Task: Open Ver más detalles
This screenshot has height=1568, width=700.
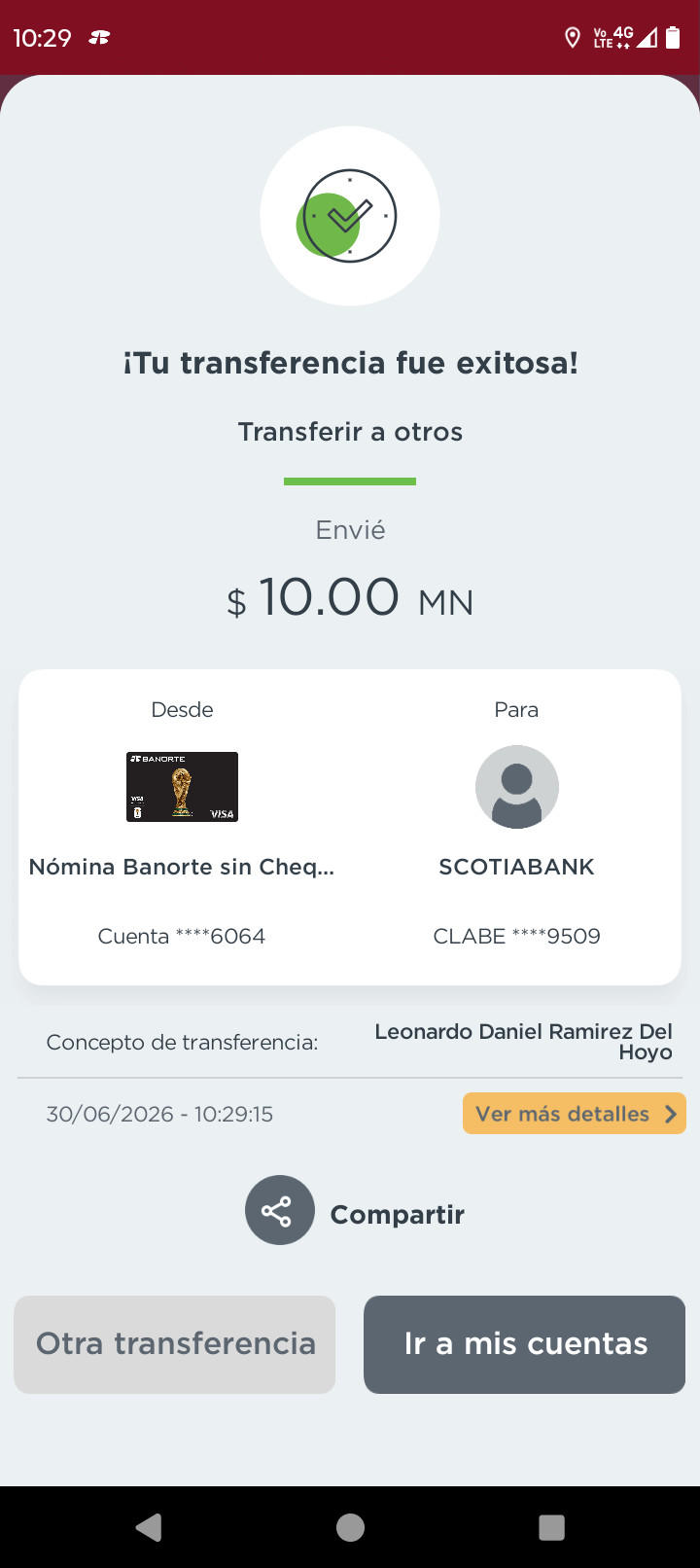Action: (x=575, y=1114)
